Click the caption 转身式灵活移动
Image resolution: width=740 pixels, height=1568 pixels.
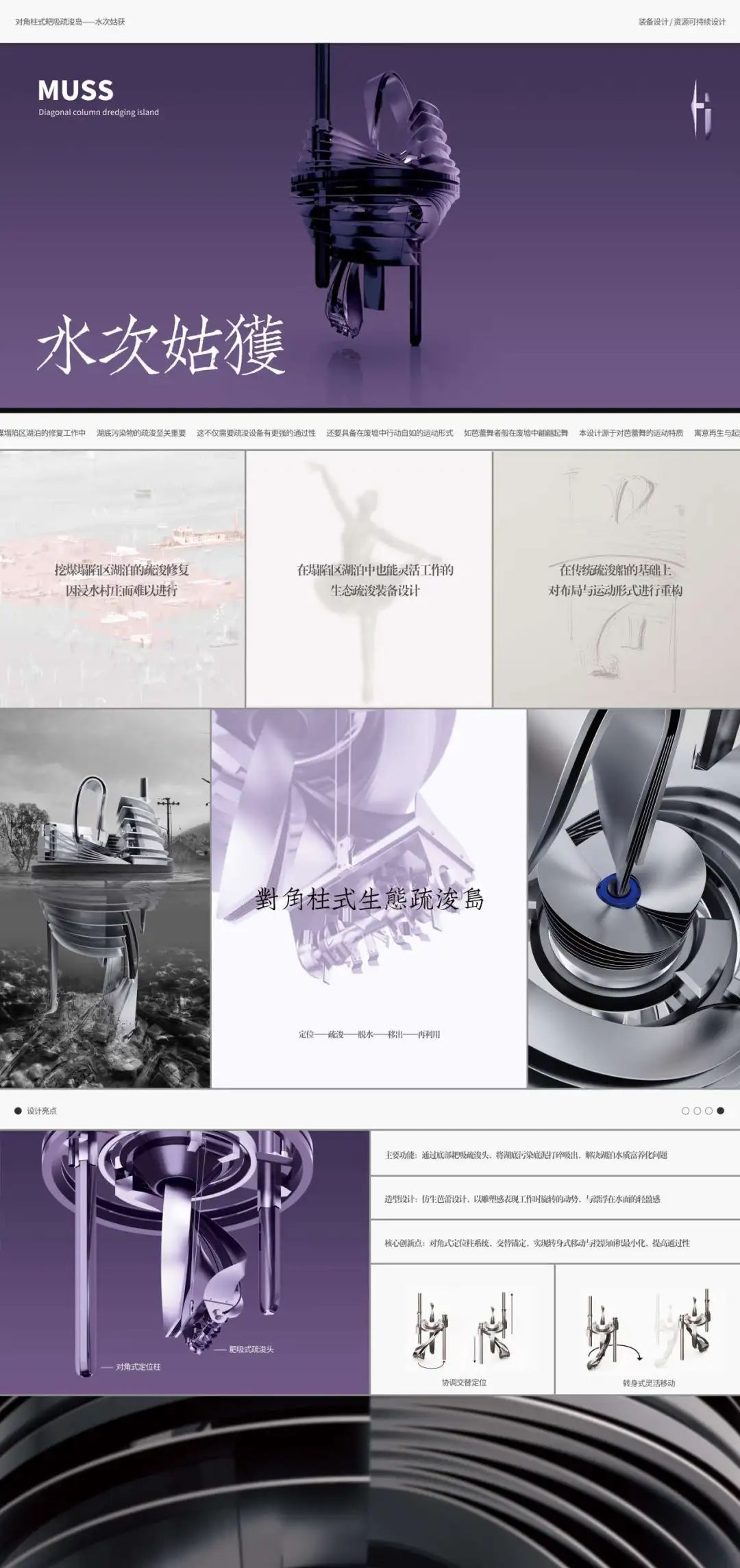pos(649,1383)
